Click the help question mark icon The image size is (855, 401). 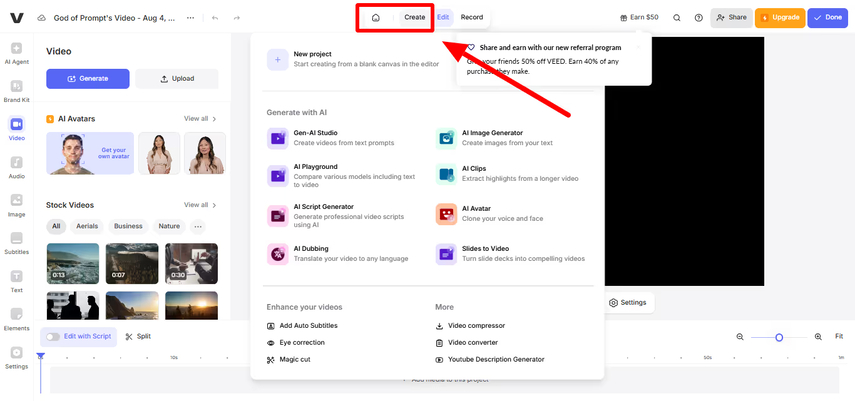pos(698,17)
